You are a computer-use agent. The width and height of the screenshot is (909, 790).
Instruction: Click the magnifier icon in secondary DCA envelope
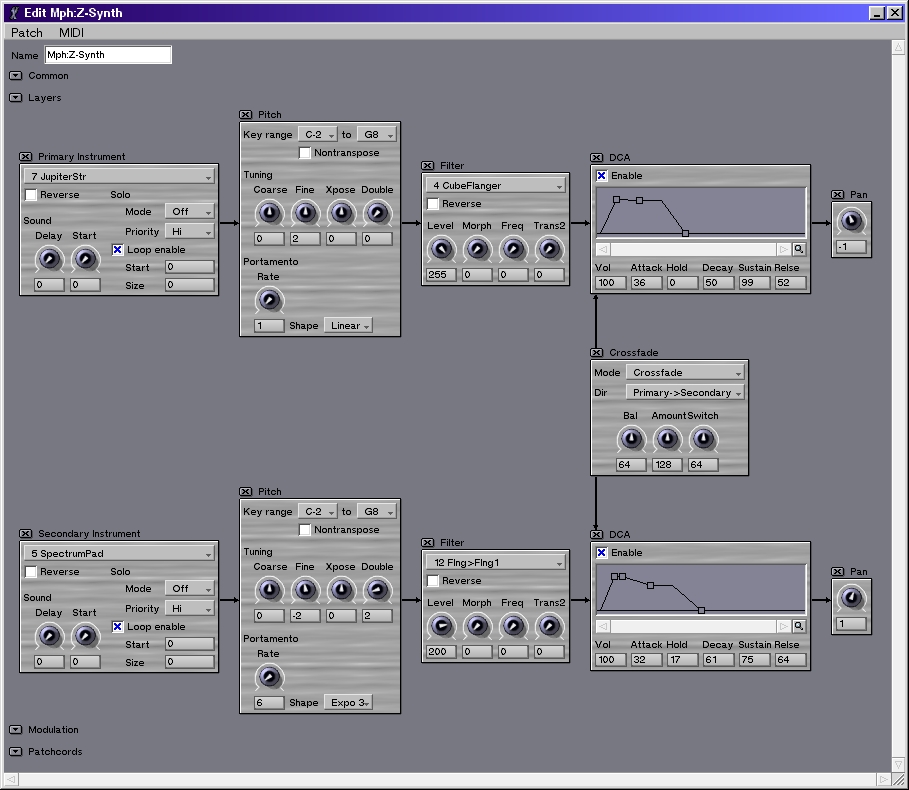tap(799, 626)
